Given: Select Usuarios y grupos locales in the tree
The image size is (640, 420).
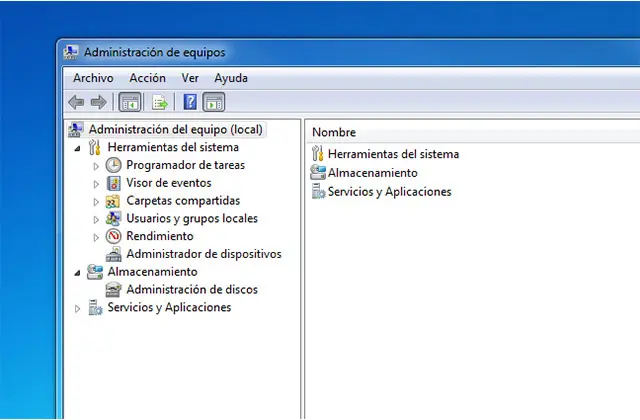Looking at the screenshot, I should [x=191, y=218].
